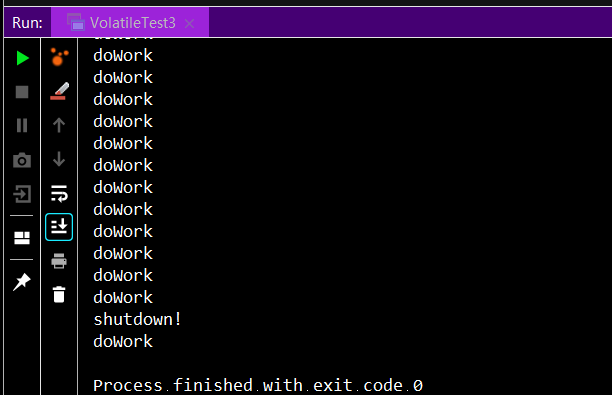The width and height of the screenshot is (612, 395).
Task: Click the Process finished with exit code line
Action: (258, 385)
